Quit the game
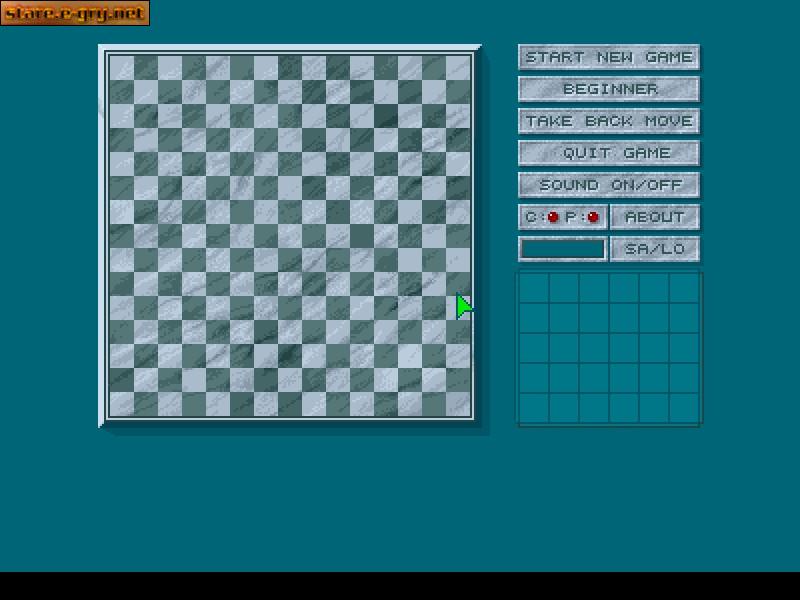Image resolution: width=800 pixels, height=600 pixels. pos(609,153)
